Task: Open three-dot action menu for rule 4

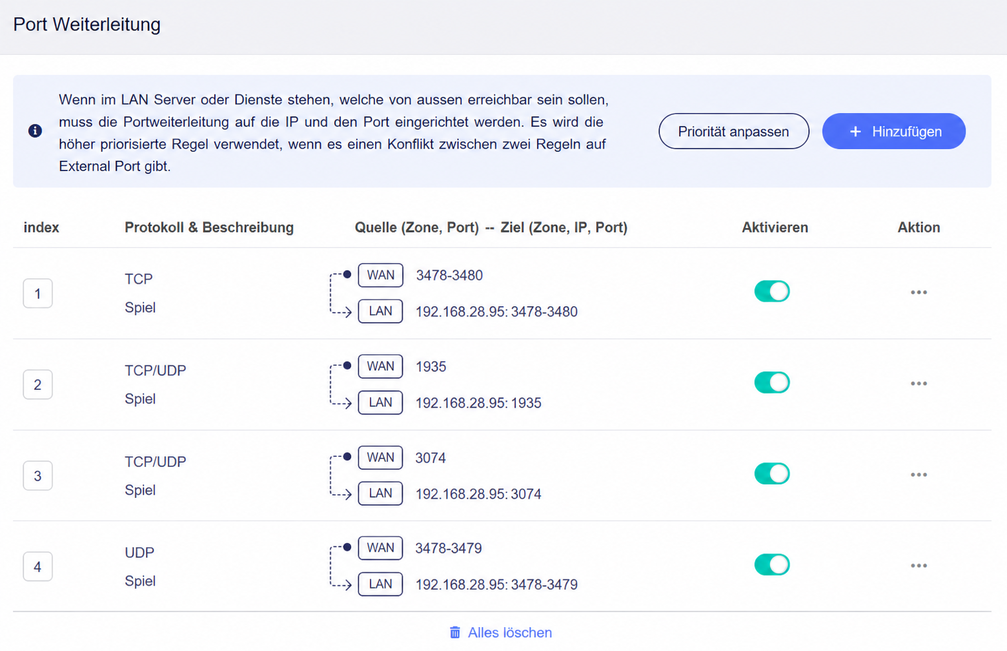Action: (918, 566)
